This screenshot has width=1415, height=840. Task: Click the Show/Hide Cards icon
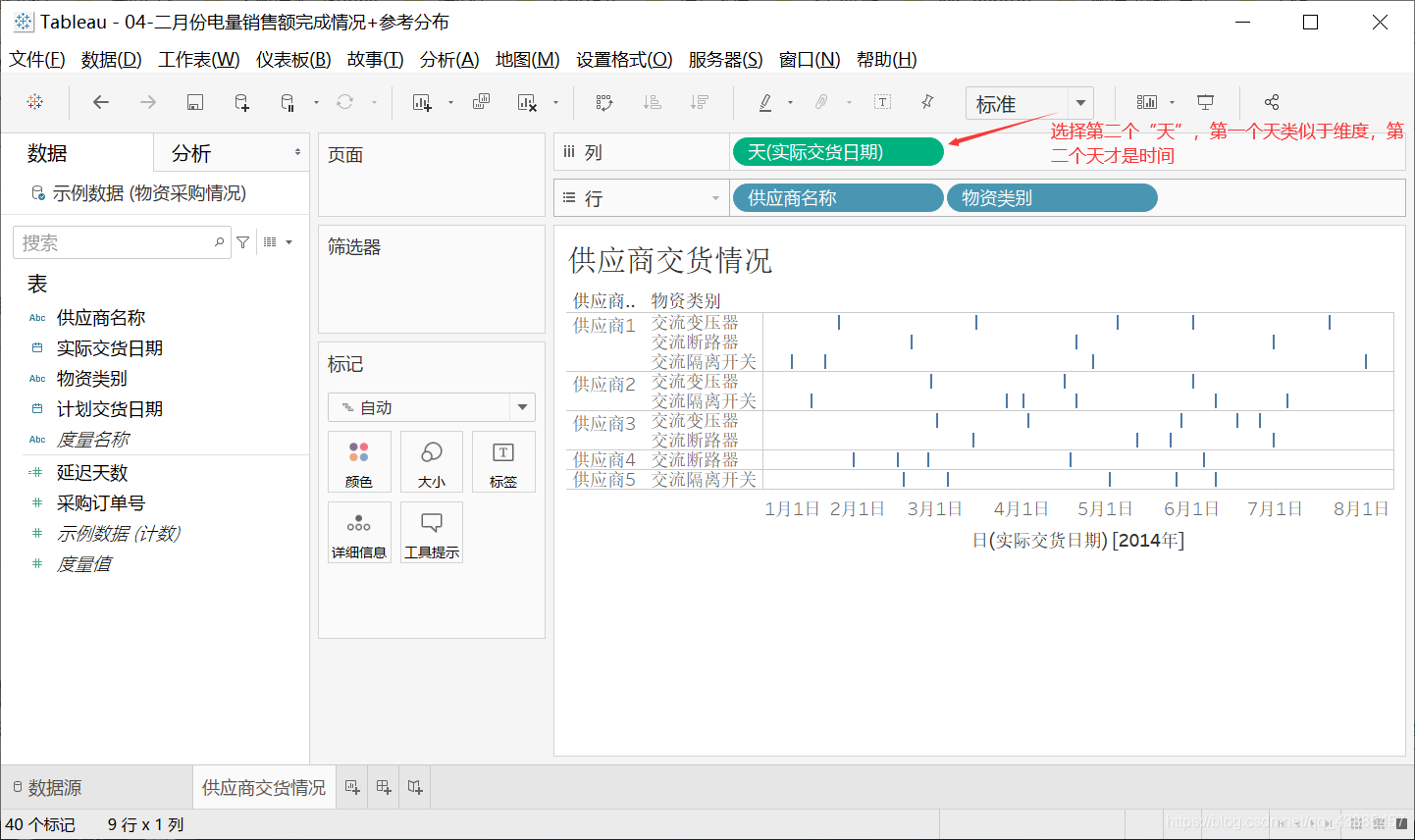(x=1147, y=102)
